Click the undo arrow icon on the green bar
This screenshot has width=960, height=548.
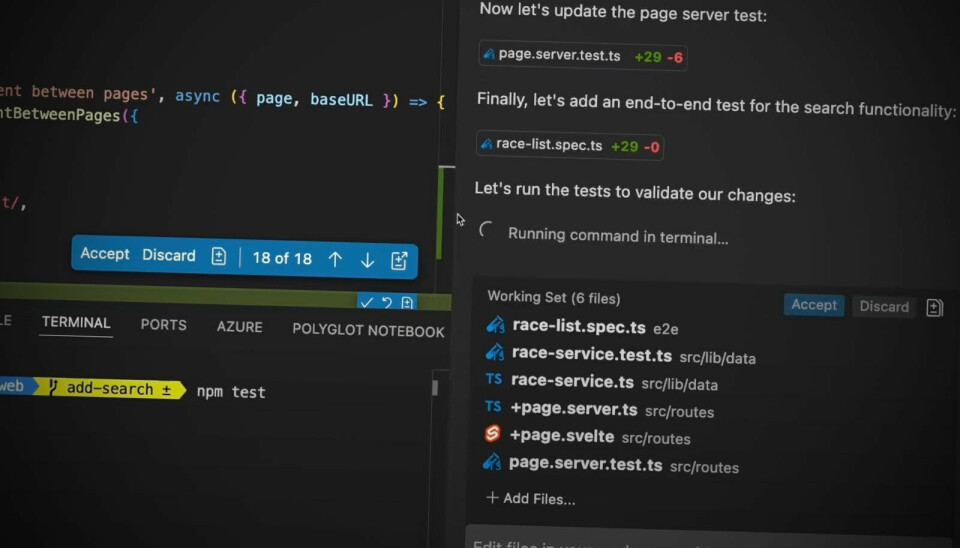pos(387,302)
